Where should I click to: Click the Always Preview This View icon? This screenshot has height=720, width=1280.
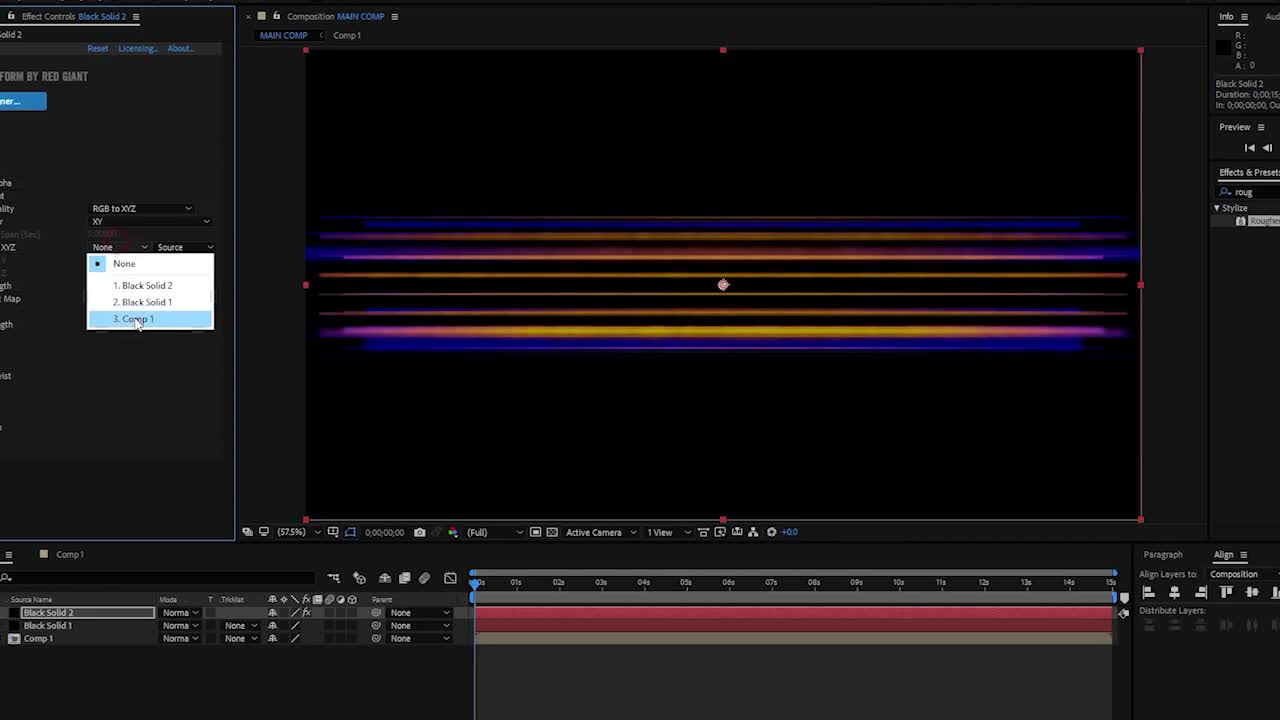(x=247, y=532)
